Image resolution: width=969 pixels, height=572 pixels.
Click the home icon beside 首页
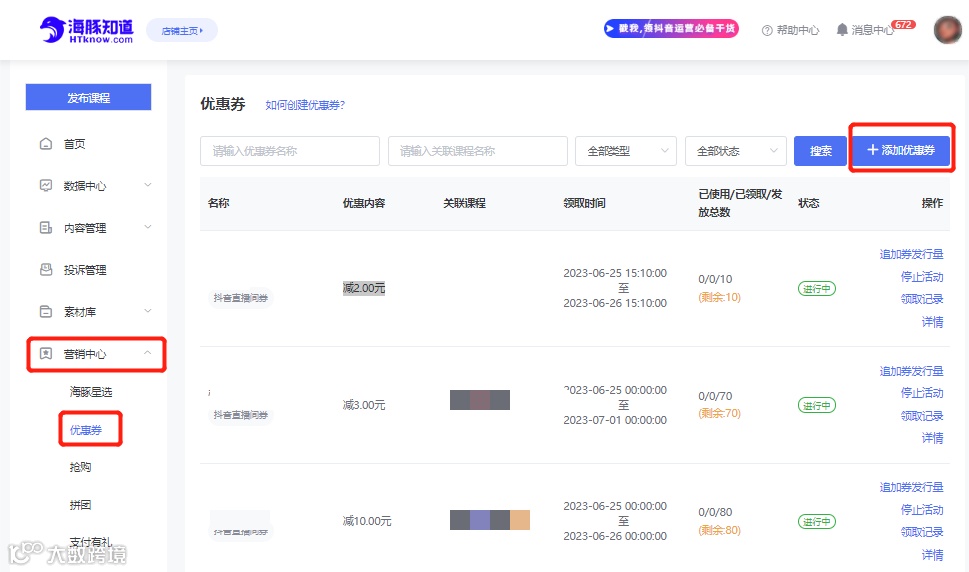pos(46,144)
